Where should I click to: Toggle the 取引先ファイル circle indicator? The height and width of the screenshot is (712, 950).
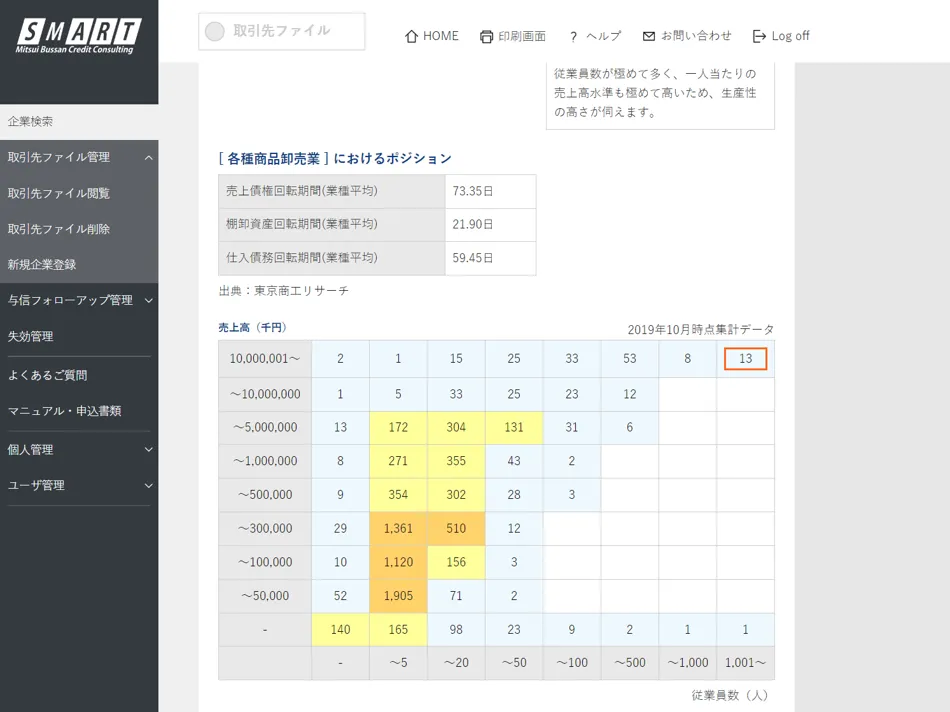coord(215,32)
